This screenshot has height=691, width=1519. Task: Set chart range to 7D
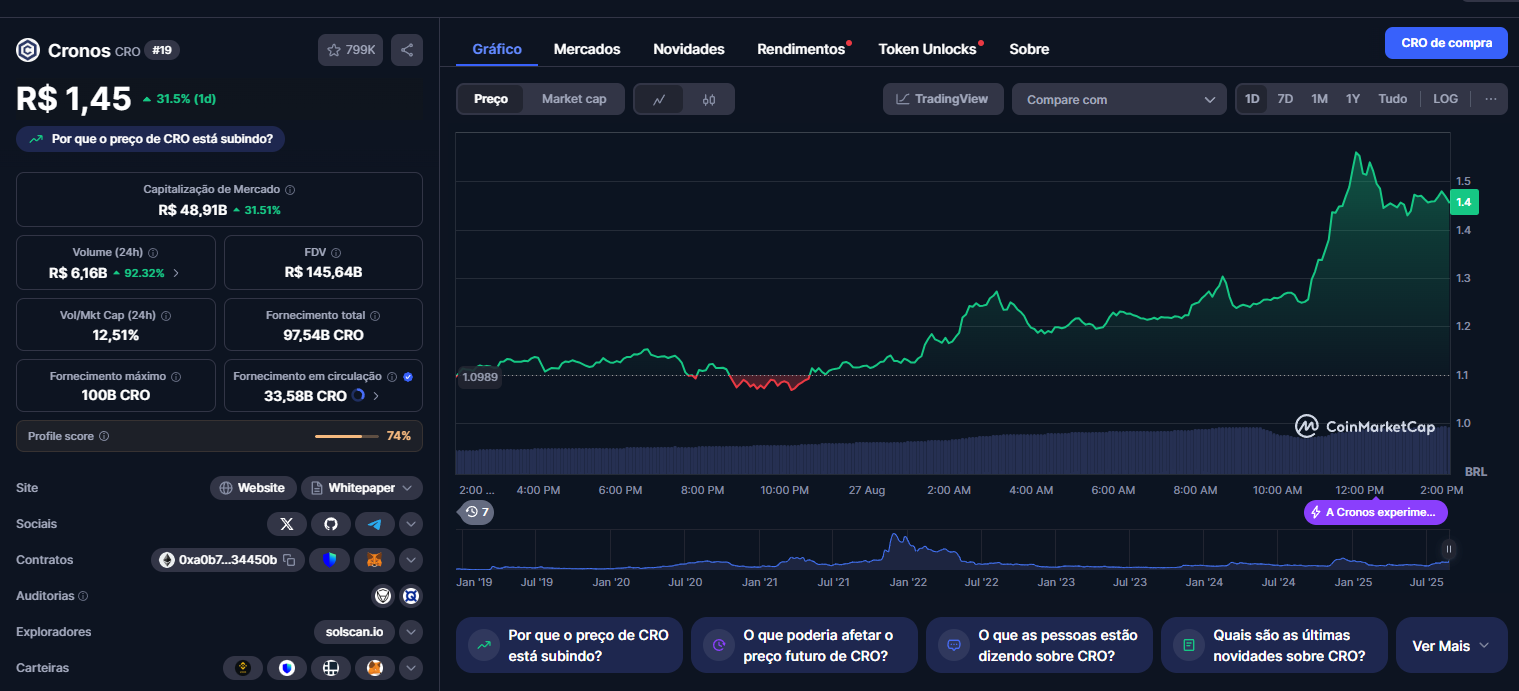1286,99
